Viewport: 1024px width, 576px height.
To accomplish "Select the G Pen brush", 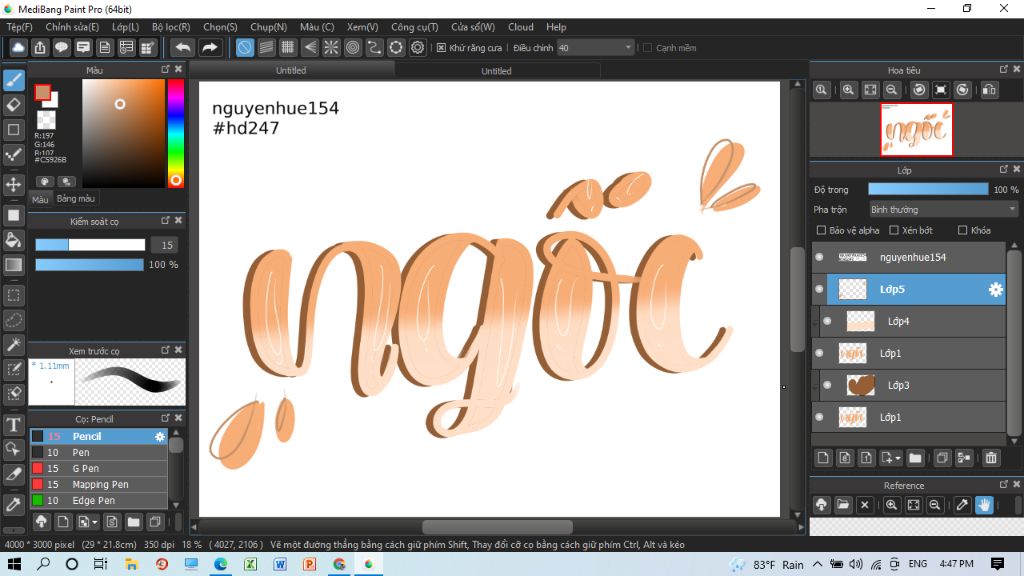I will (x=99, y=468).
